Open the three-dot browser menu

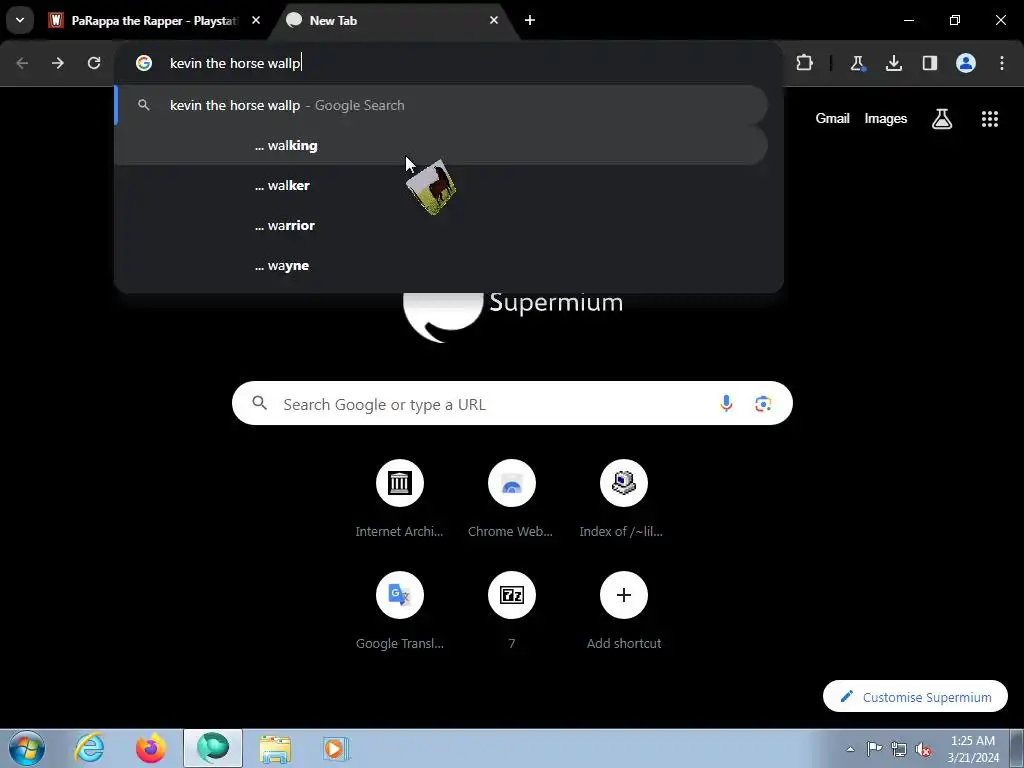[1002, 63]
